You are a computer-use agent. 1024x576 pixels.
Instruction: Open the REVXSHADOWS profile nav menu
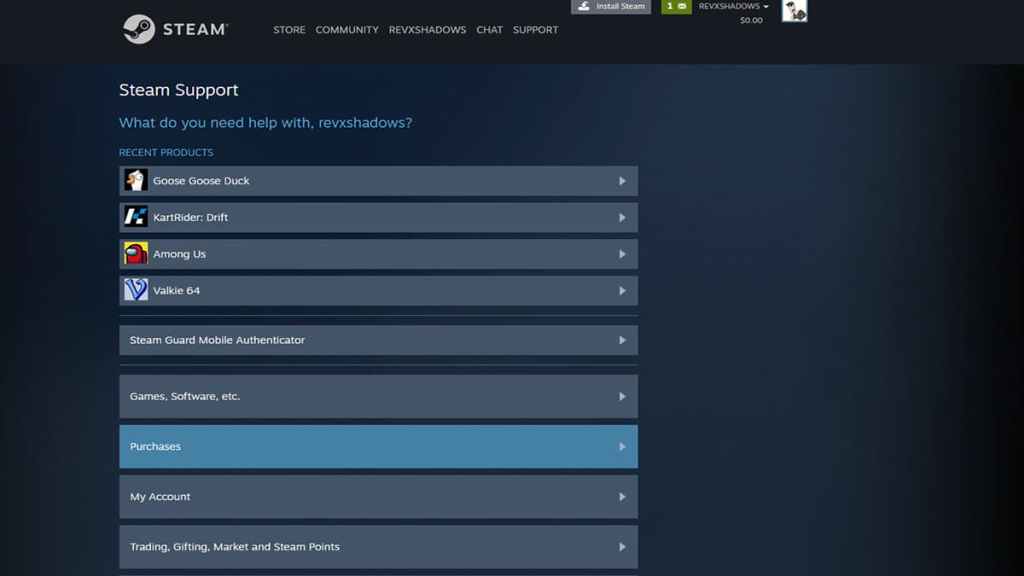coord(427,30)
